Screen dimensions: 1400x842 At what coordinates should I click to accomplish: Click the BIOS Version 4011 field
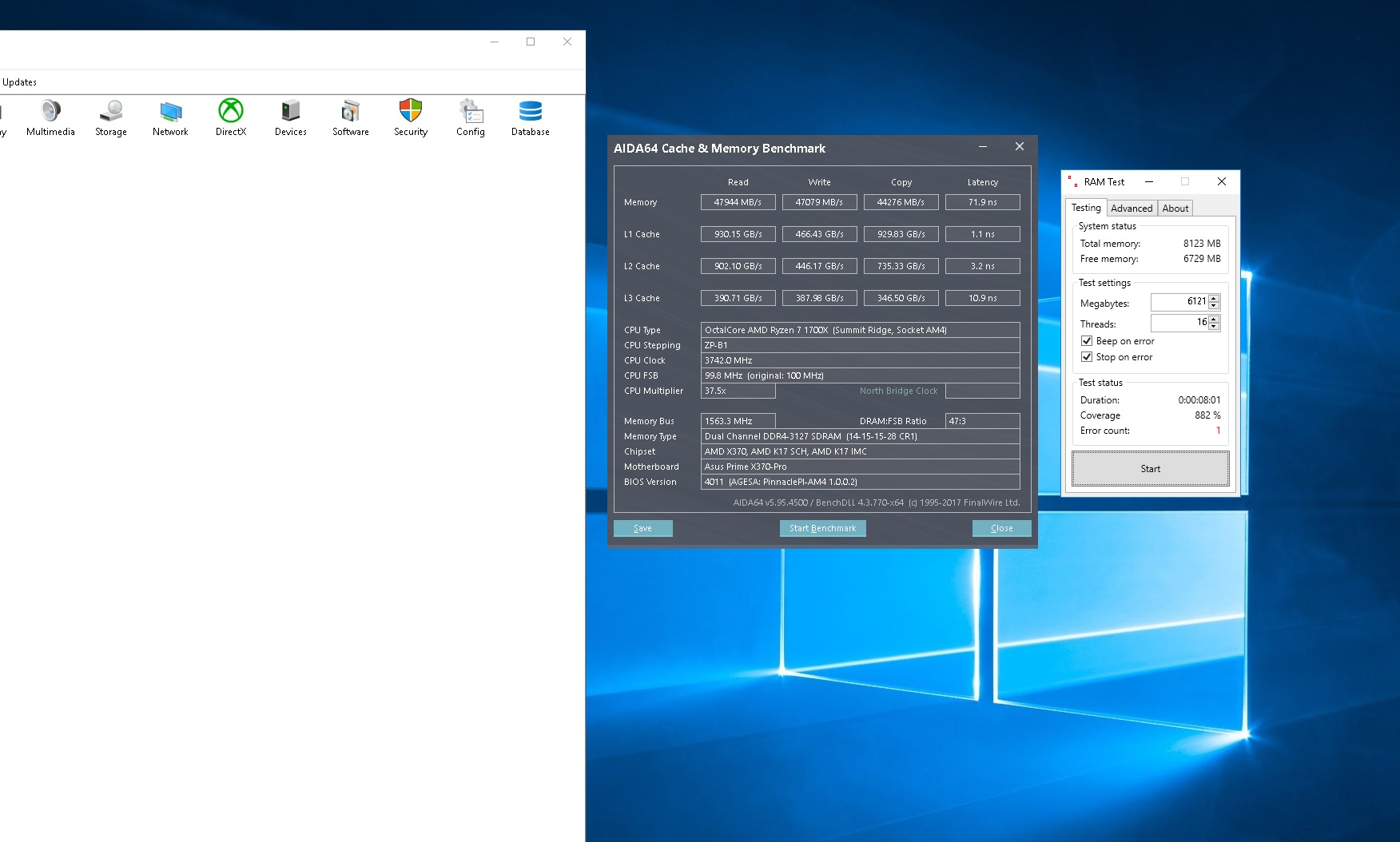(x=861, y=482)
